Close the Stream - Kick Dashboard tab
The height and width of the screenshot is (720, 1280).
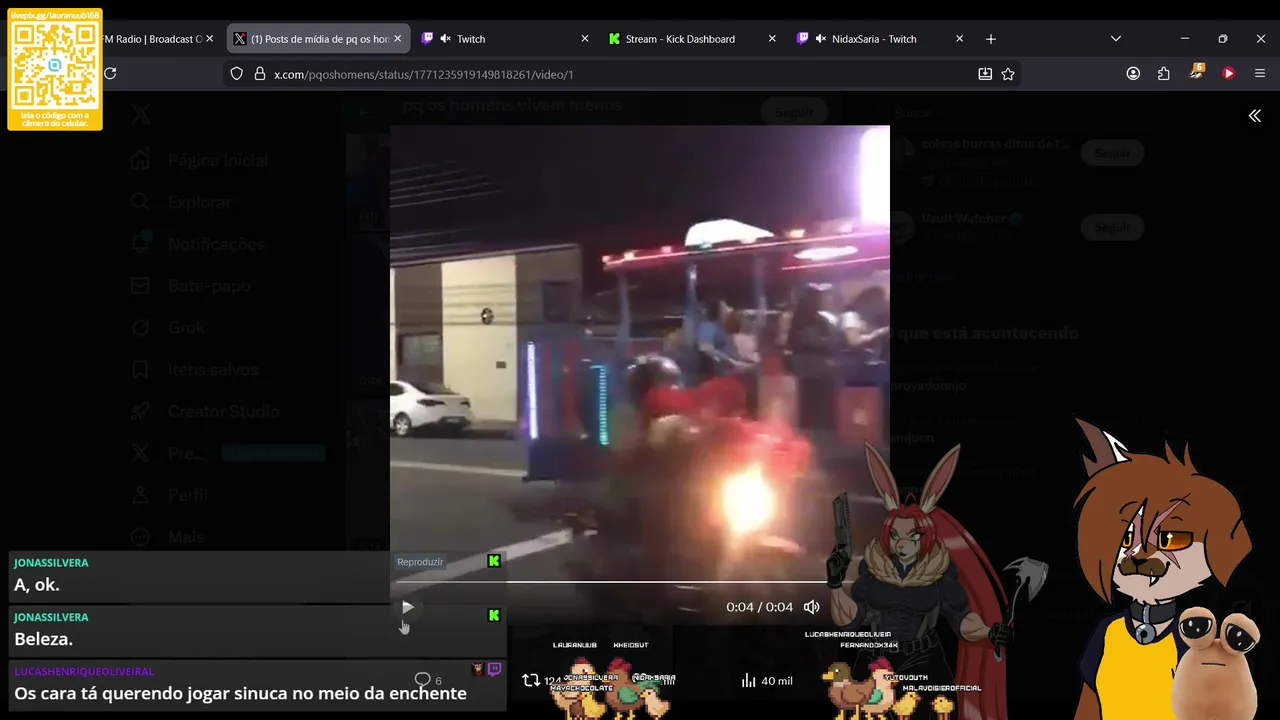[x=772, y=39]
